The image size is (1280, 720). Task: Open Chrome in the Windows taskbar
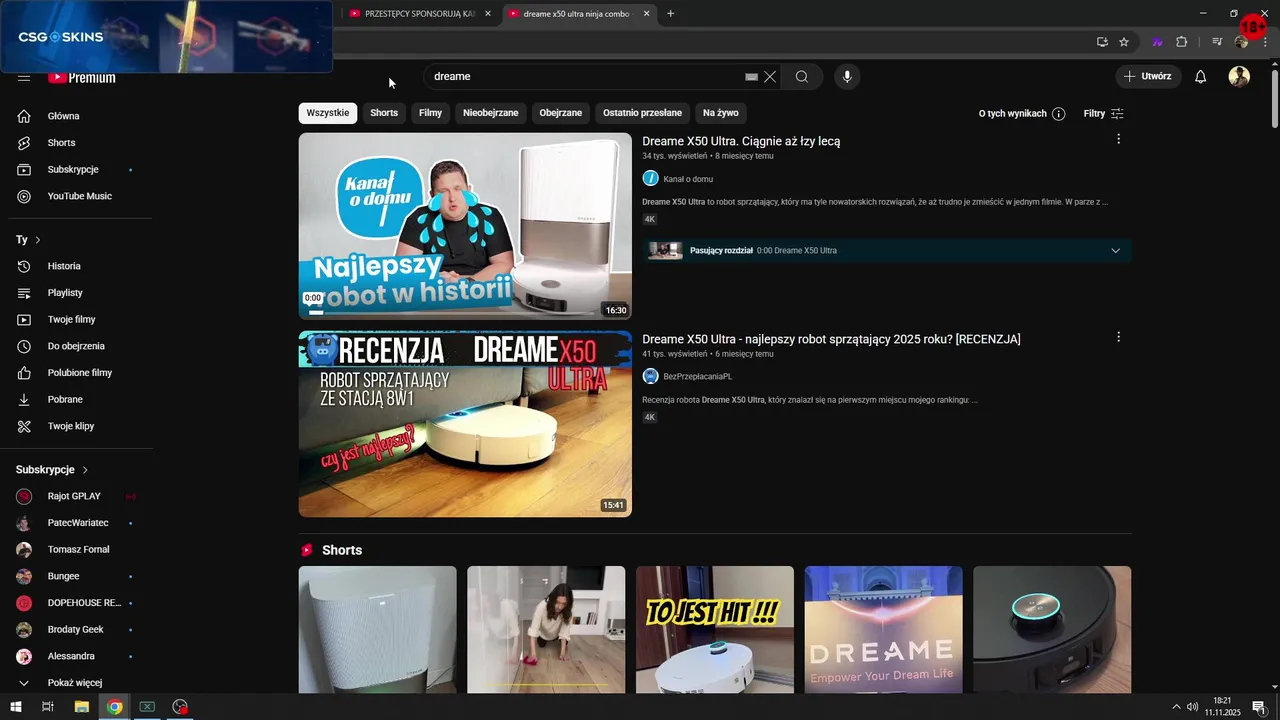[115, 707]
